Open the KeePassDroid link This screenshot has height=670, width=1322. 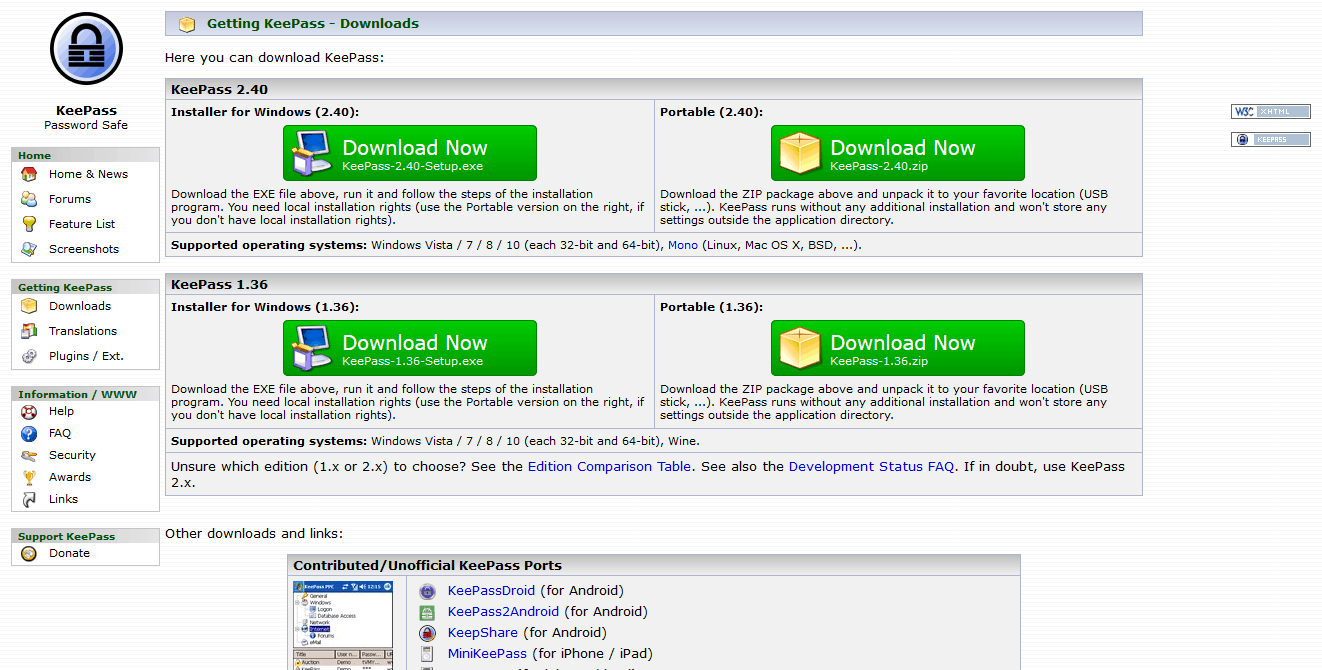(491, 591)
